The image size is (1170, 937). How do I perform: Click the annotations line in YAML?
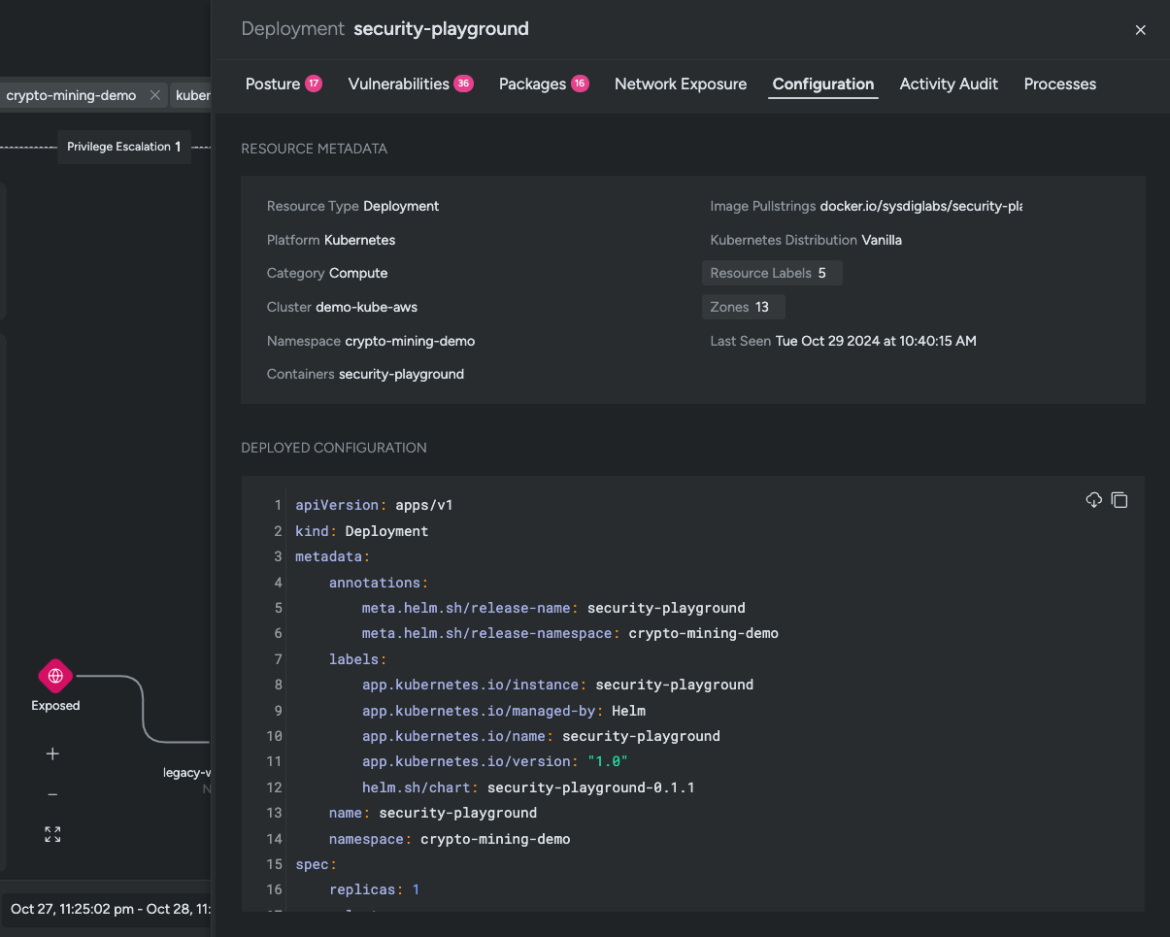tap(378, 583)
